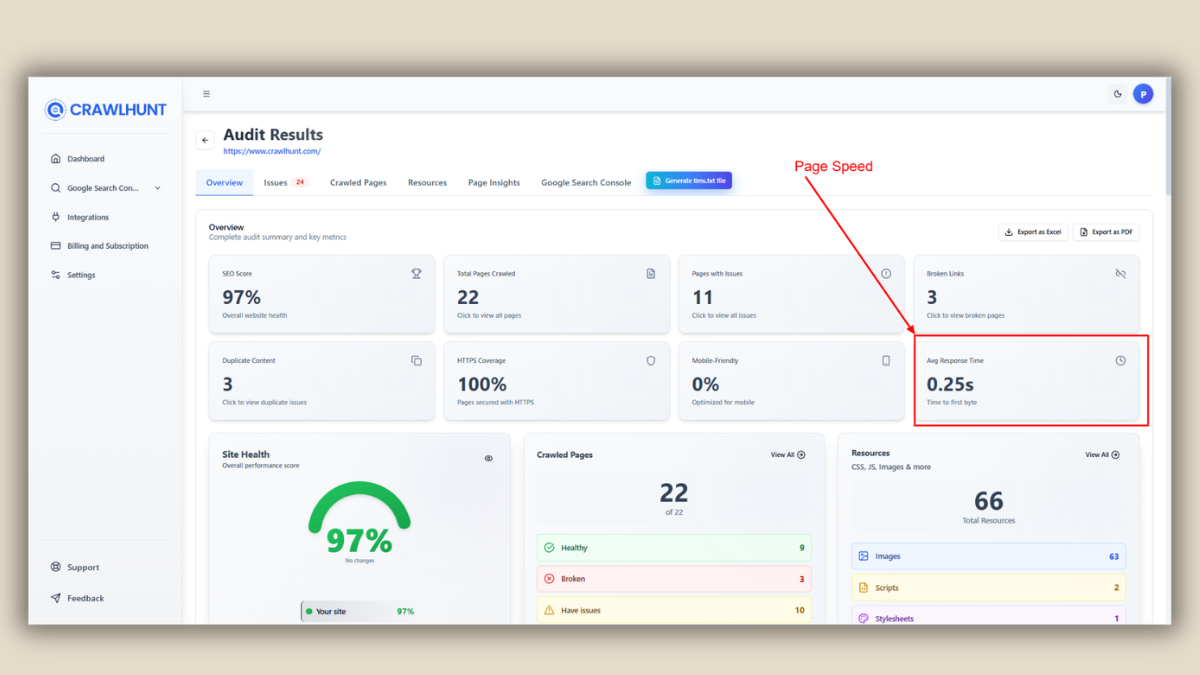Click the Dashboard grid icon
The height and width of the screenshot is (675, 1200).
[x=56, y=159]
